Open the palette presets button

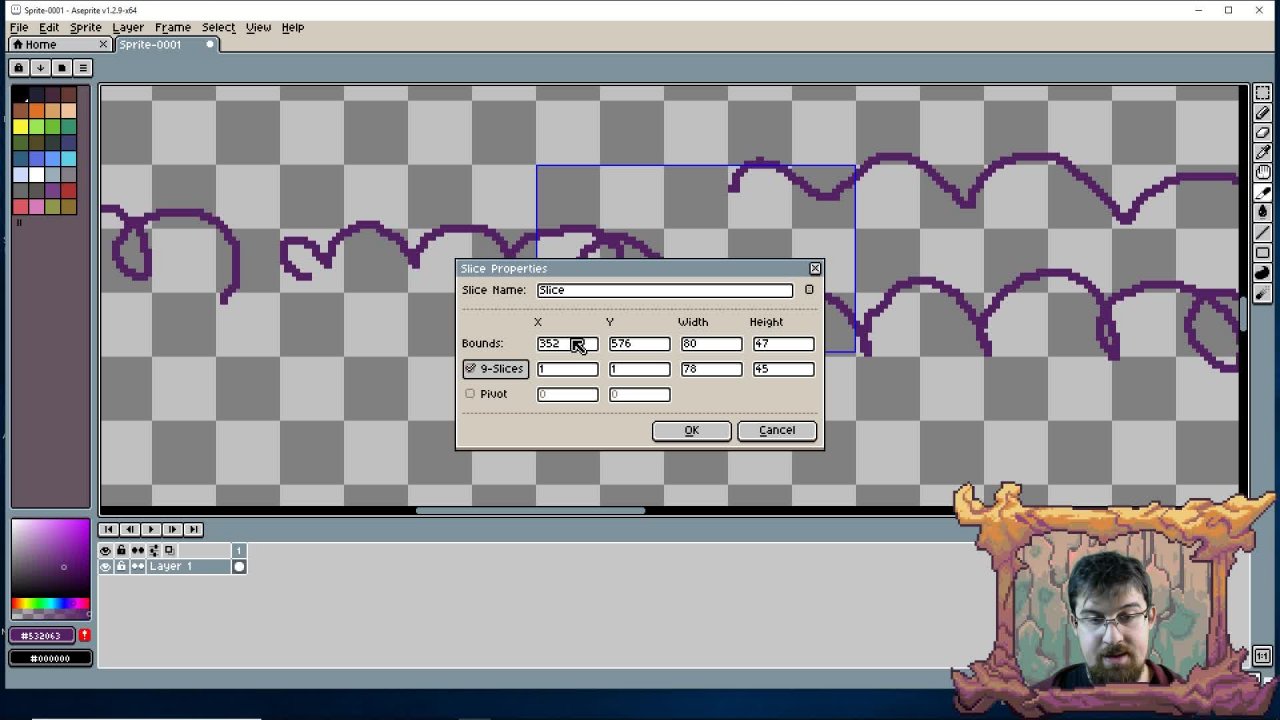62,68
